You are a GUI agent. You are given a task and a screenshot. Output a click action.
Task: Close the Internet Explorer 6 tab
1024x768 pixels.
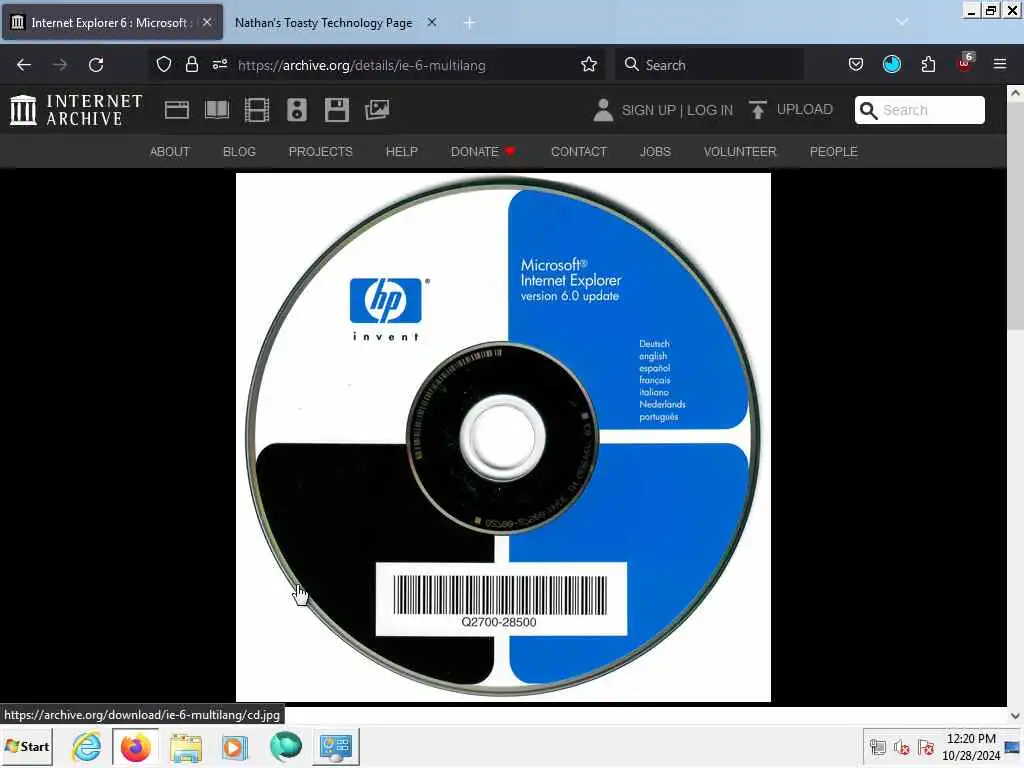(x=207, y=22)
